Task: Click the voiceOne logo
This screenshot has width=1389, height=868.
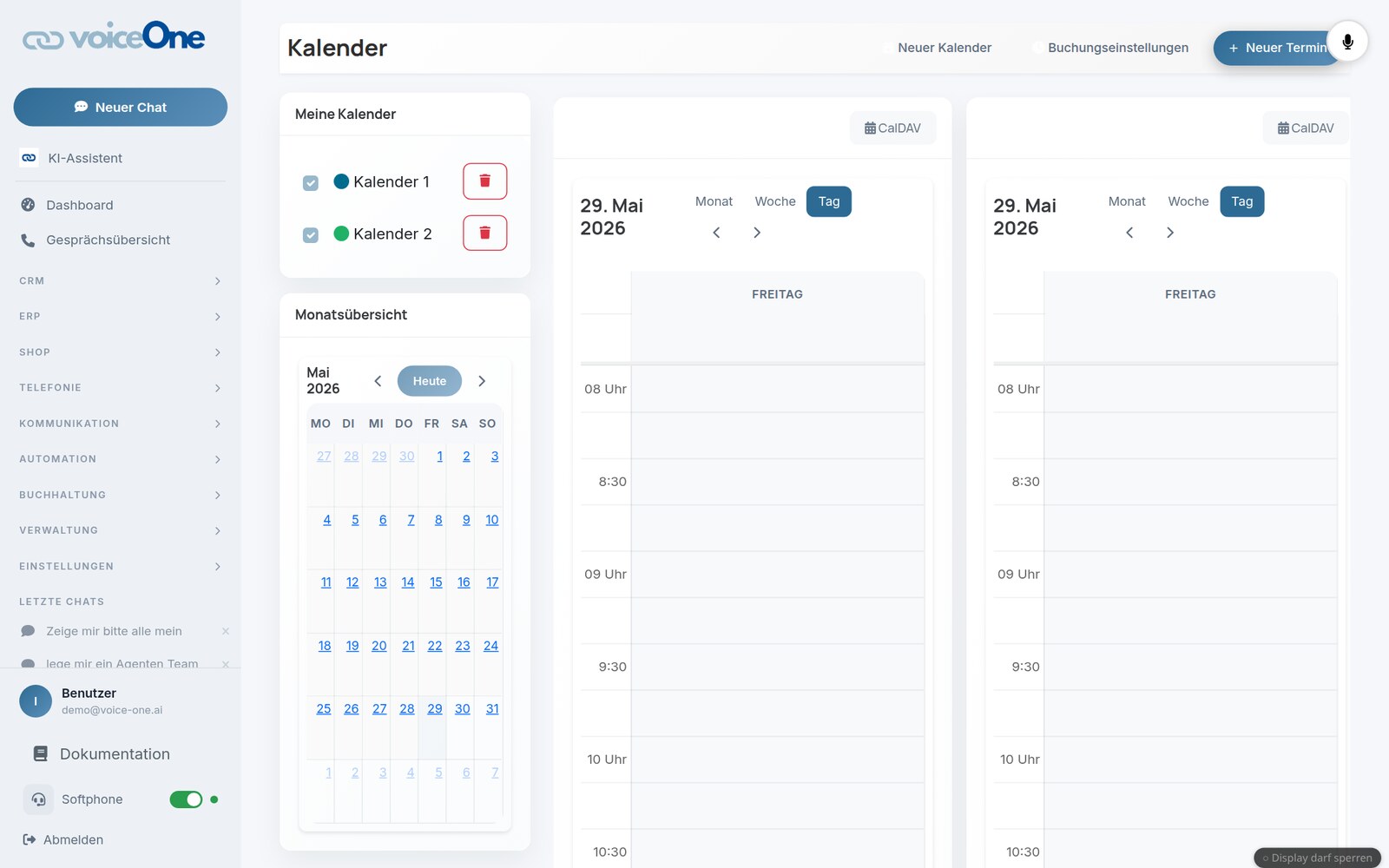Action: [114, 36]
